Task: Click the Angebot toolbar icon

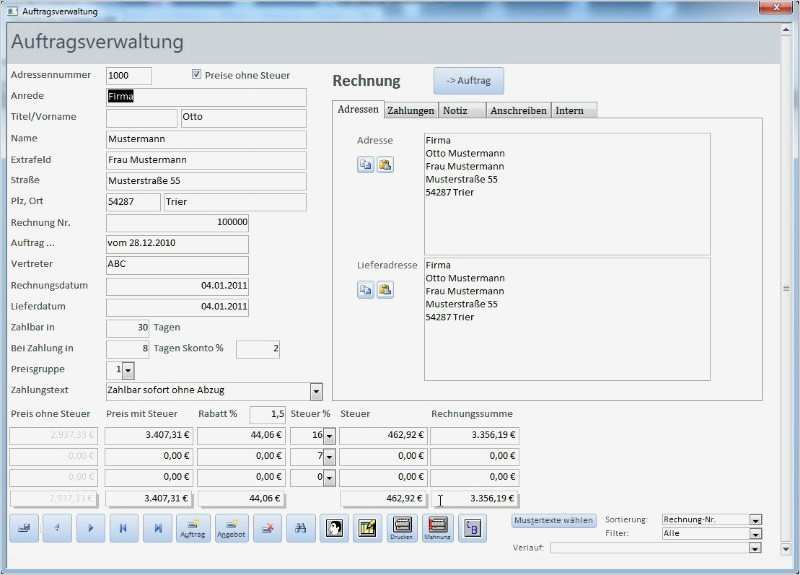Action: [232, 528]
